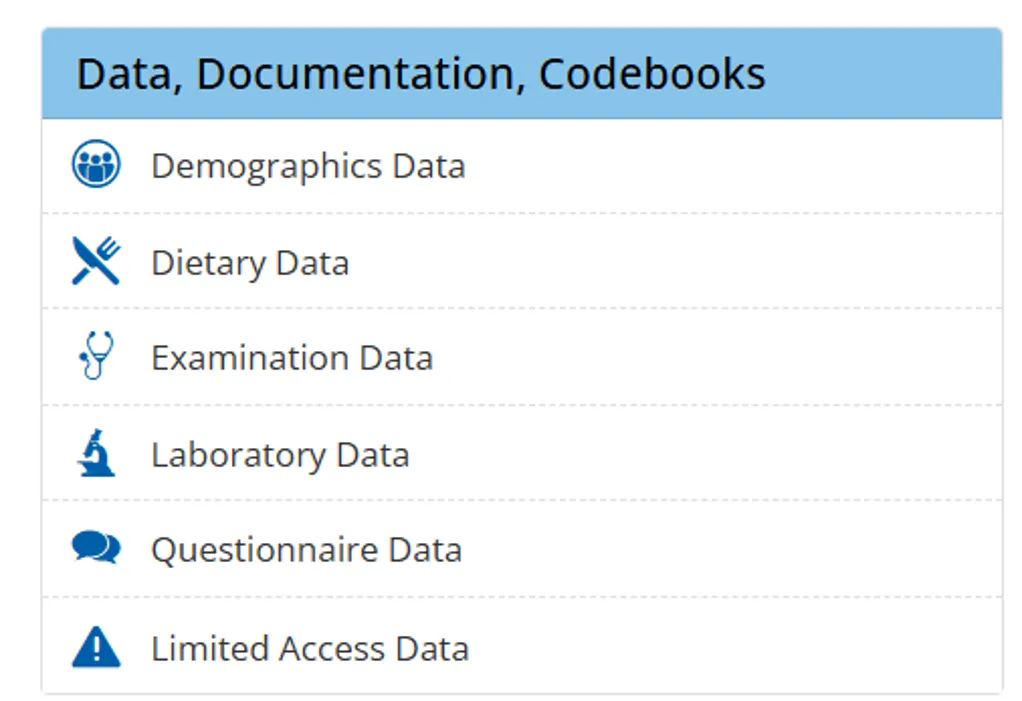Image resolution: width=1022 pixels, height=701 pixels.
Task: Click the microscope Laboratory icon
Action: pyautogui.click(x=96, y=453)
